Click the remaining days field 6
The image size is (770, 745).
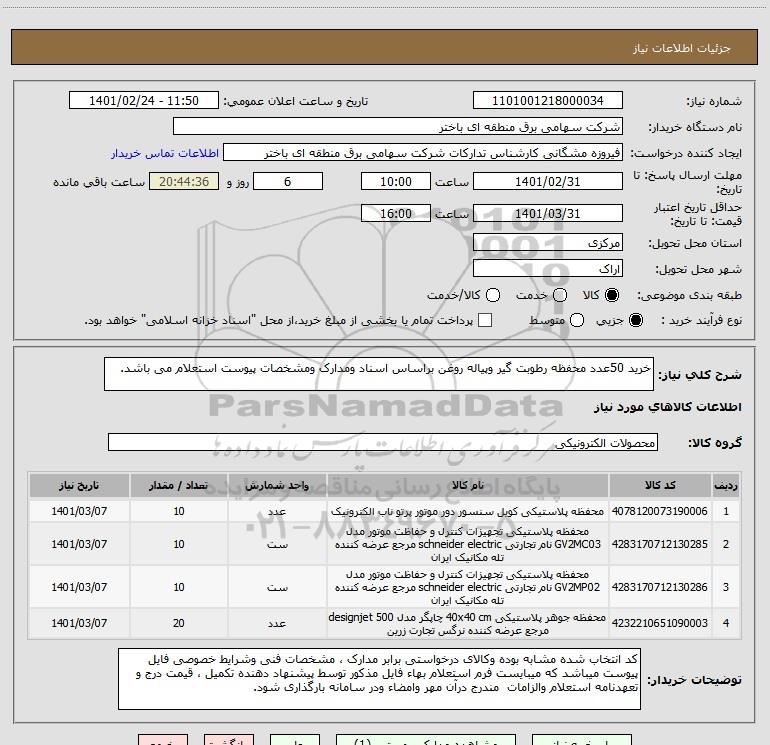coord(288,182)
